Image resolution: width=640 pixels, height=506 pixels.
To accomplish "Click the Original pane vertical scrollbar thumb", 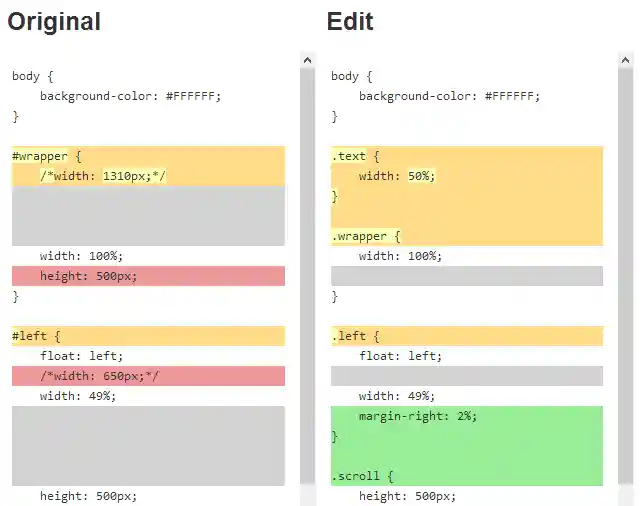I will [x=307, y=280].
